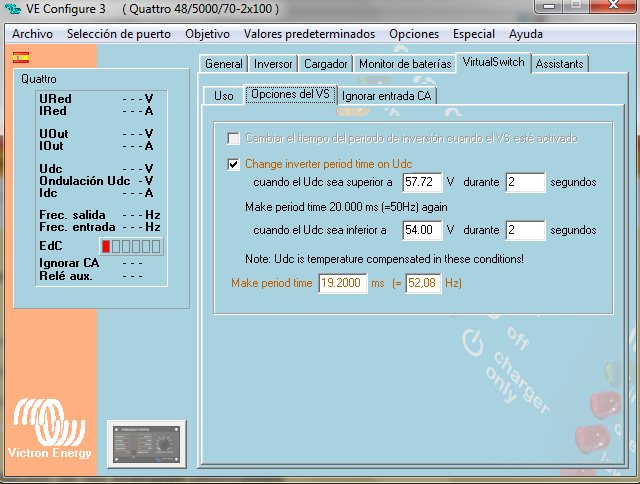Viewport: 640px width, 484px height.
Task: Click the Ignorar CA status row
Action: coord(91,263)
